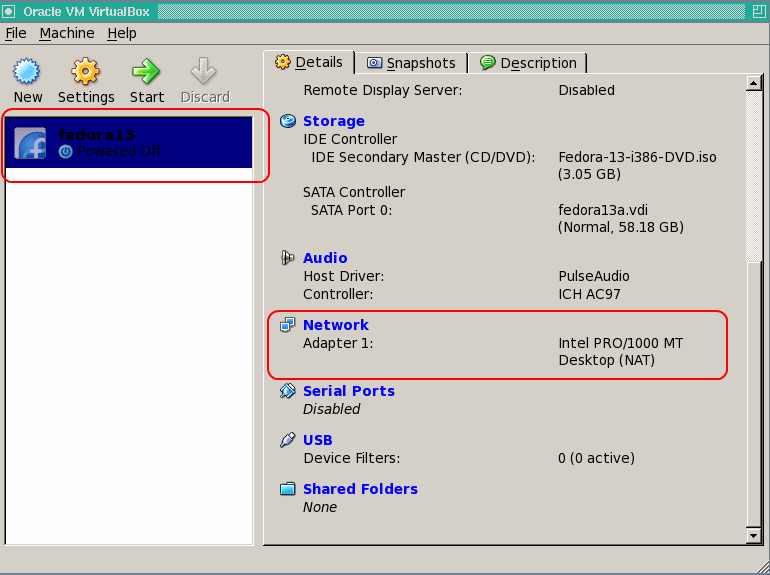This screenshot has width=770, height=575.
Task: Click the Shared Folders folder icon
Action: [288, 489]
